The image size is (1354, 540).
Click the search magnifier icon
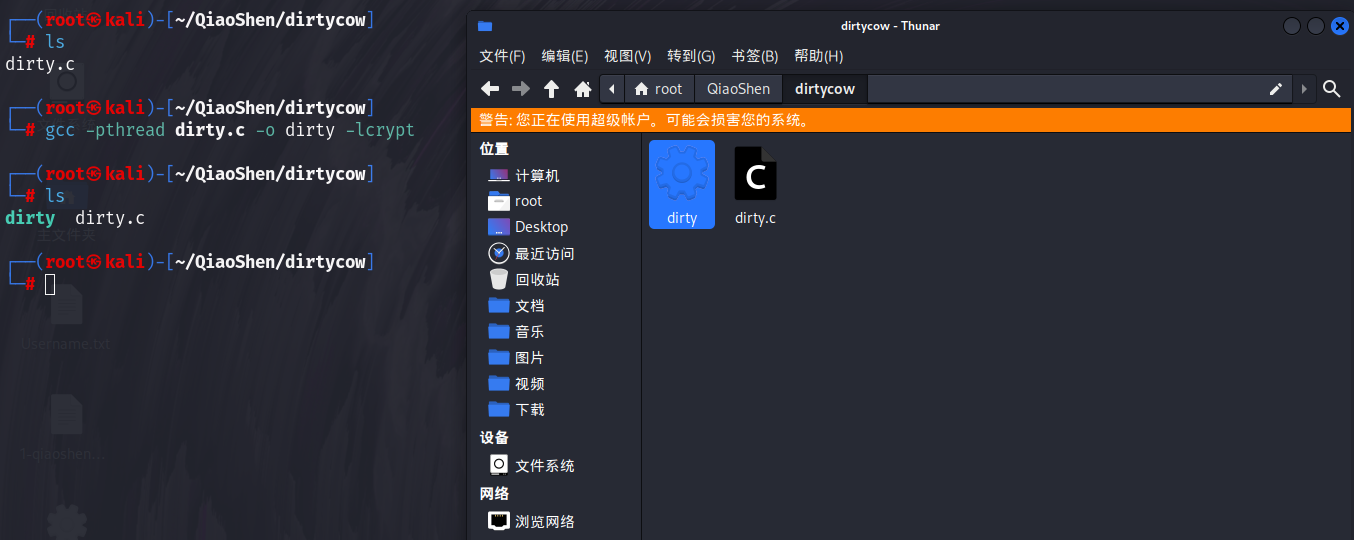(1331, 89)
